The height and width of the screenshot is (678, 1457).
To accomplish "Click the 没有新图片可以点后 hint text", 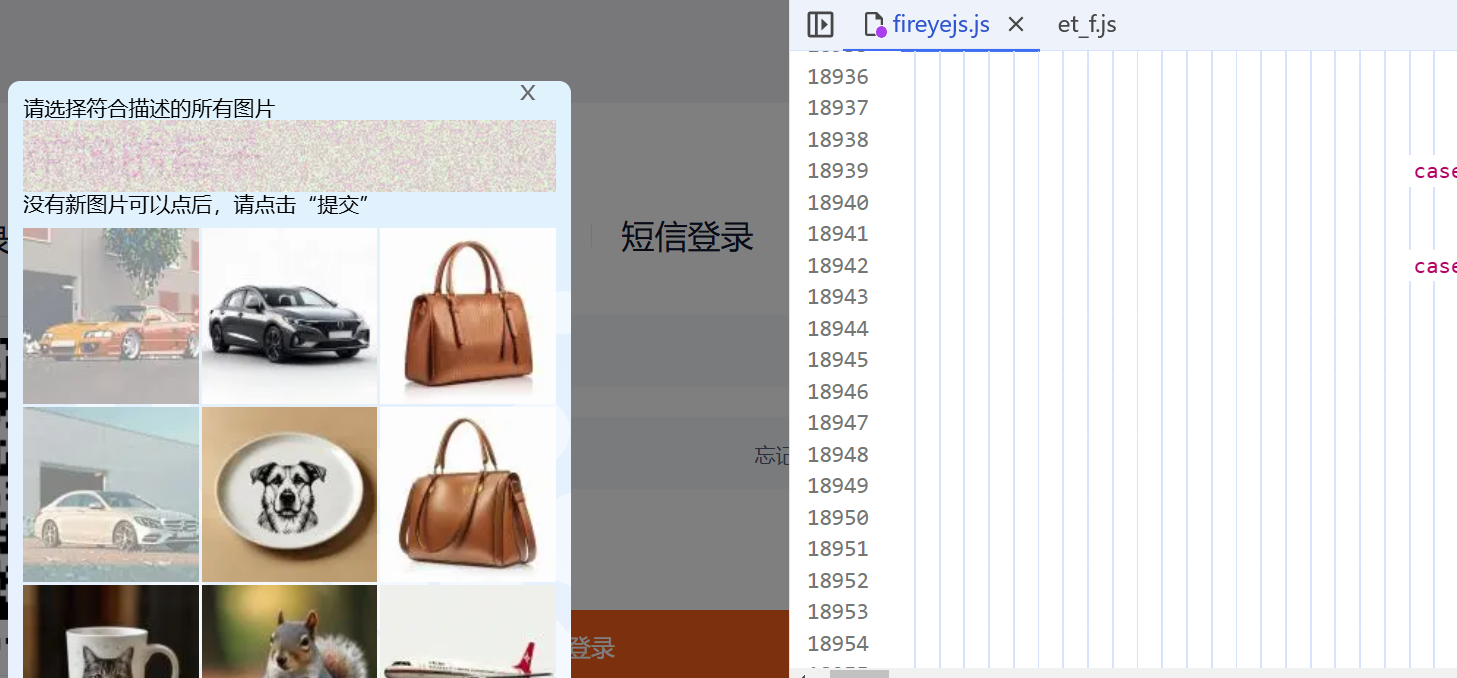I will [197, 205].
